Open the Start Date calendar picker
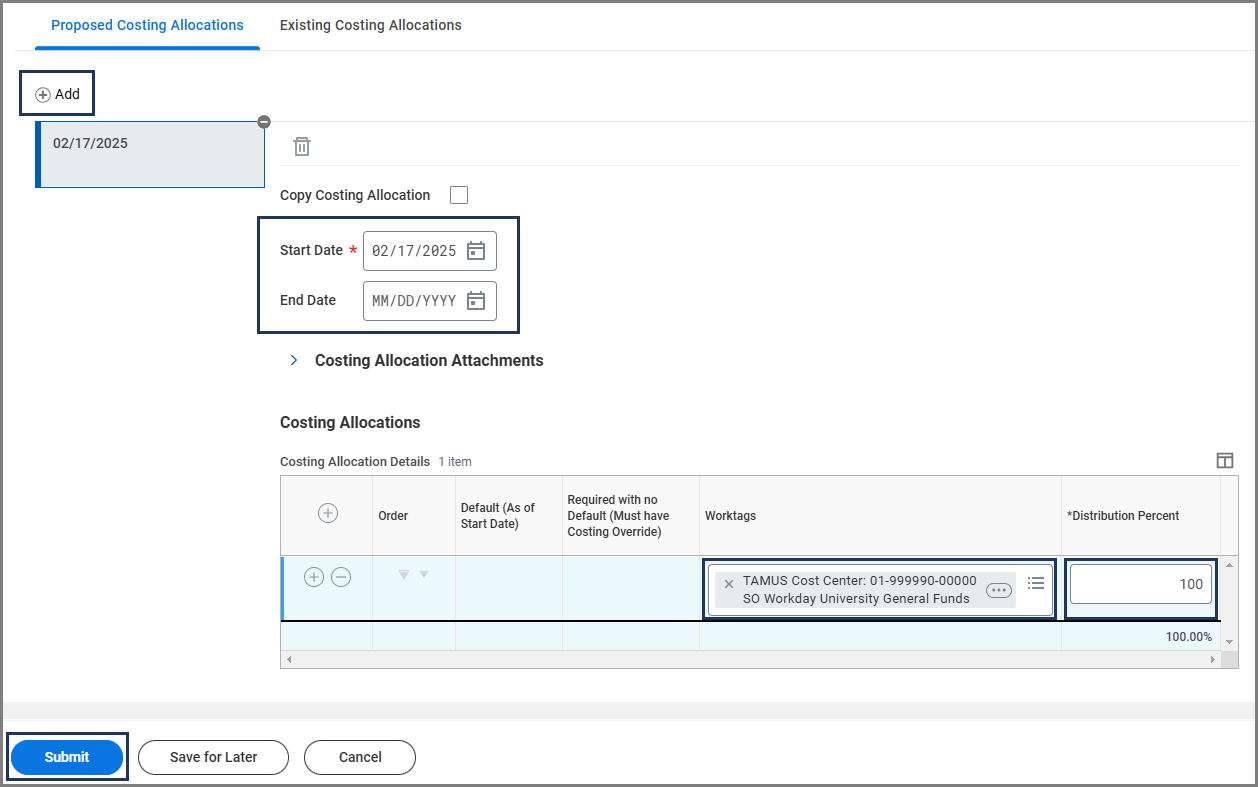Viewport: 1258px width, 787px height. tap(476, 251)
